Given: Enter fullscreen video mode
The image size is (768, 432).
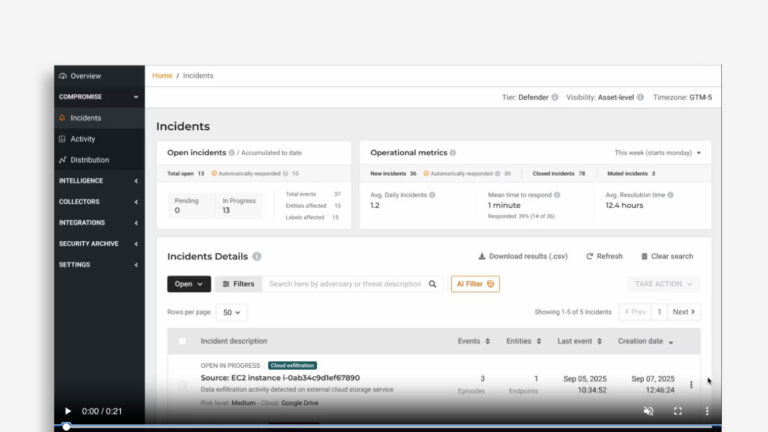Looking at the screenshot, I should [x=677, y=411].
